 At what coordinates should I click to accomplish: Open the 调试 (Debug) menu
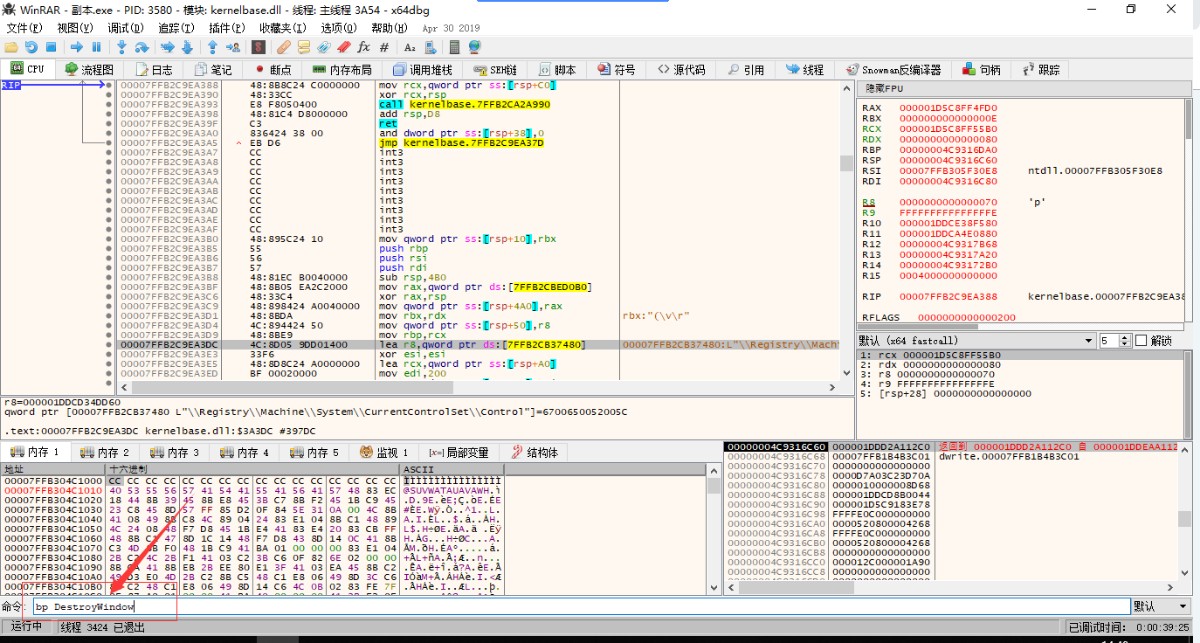[x=124, y=28]
